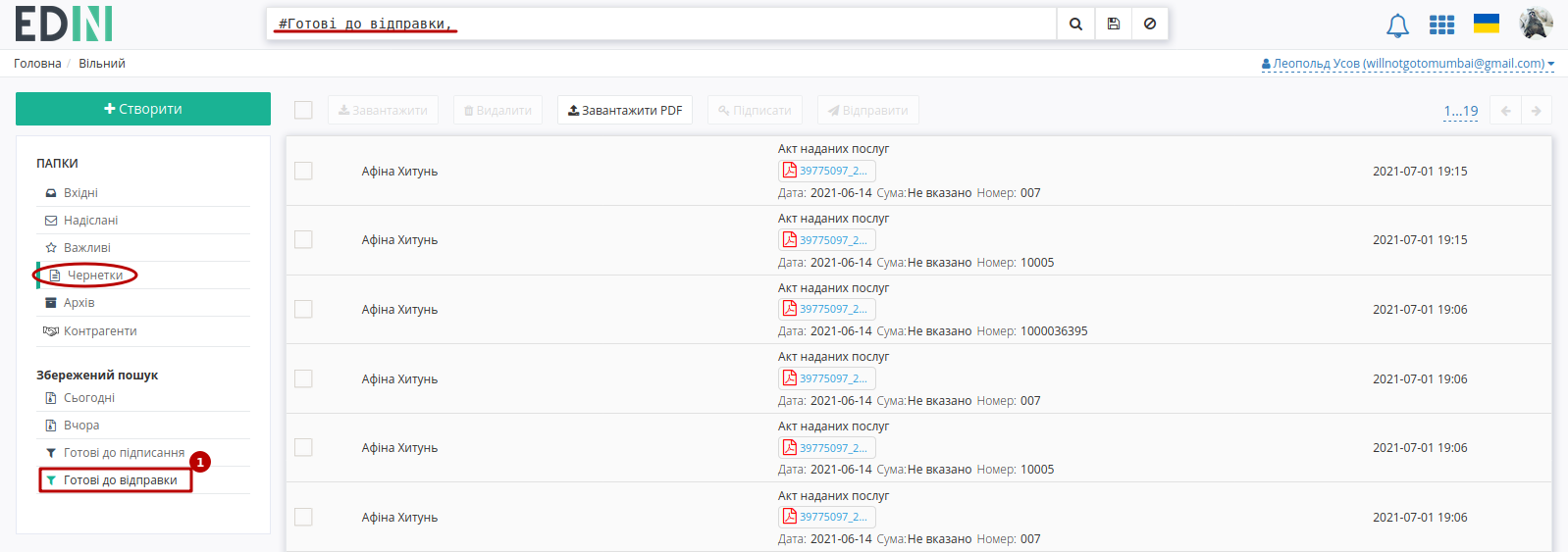The height and width of the screenshot is (552, 1568).
Task: Check the document with number 1000036395
Action: click(303, 309)
